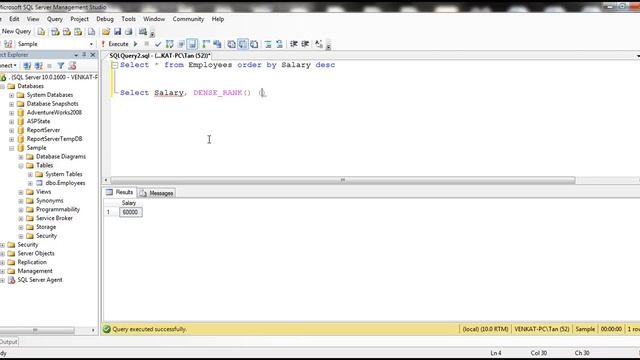Open the Tools menu
640x360 pixels.
coord(128,19)
